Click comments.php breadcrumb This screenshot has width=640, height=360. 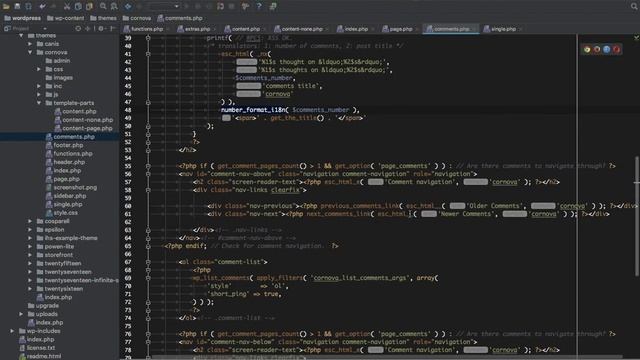[180, 18]
